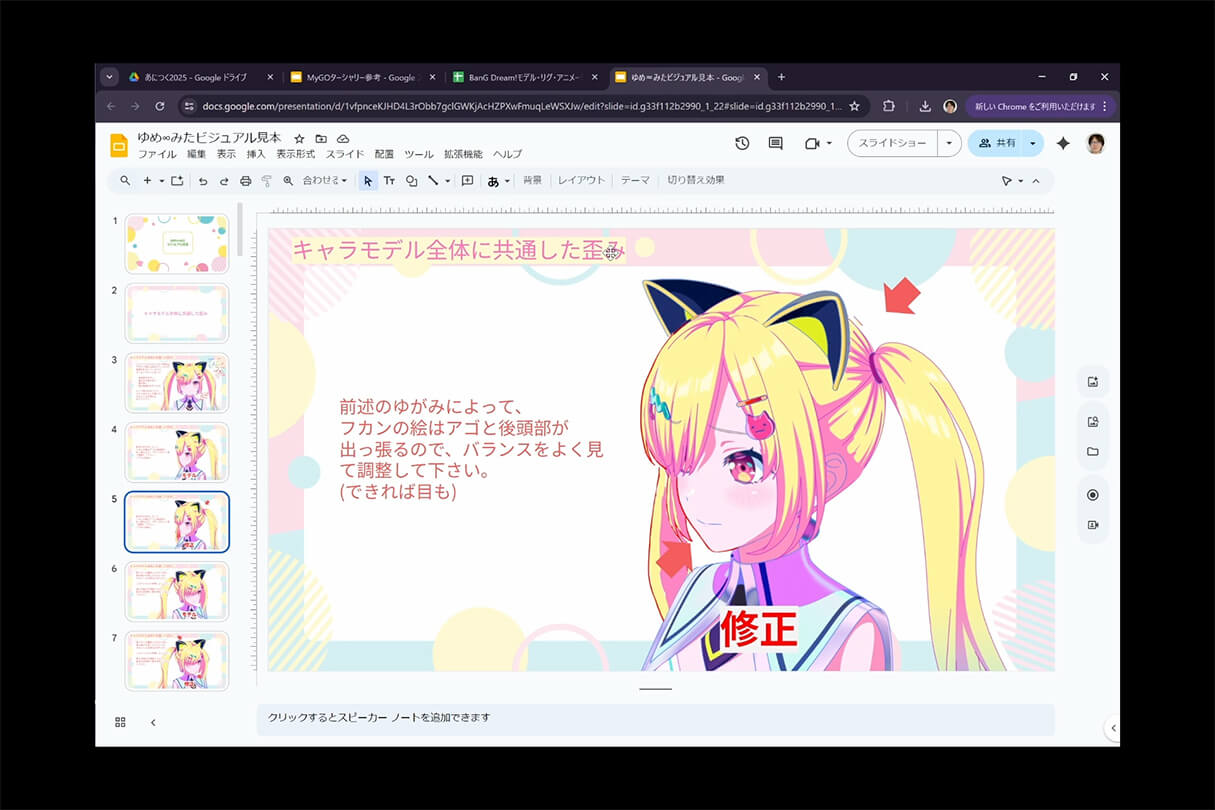The image size is (1215, 810).
Task: Collapse the filmstrip with the left chevron
Action: (x=153, y=722)
